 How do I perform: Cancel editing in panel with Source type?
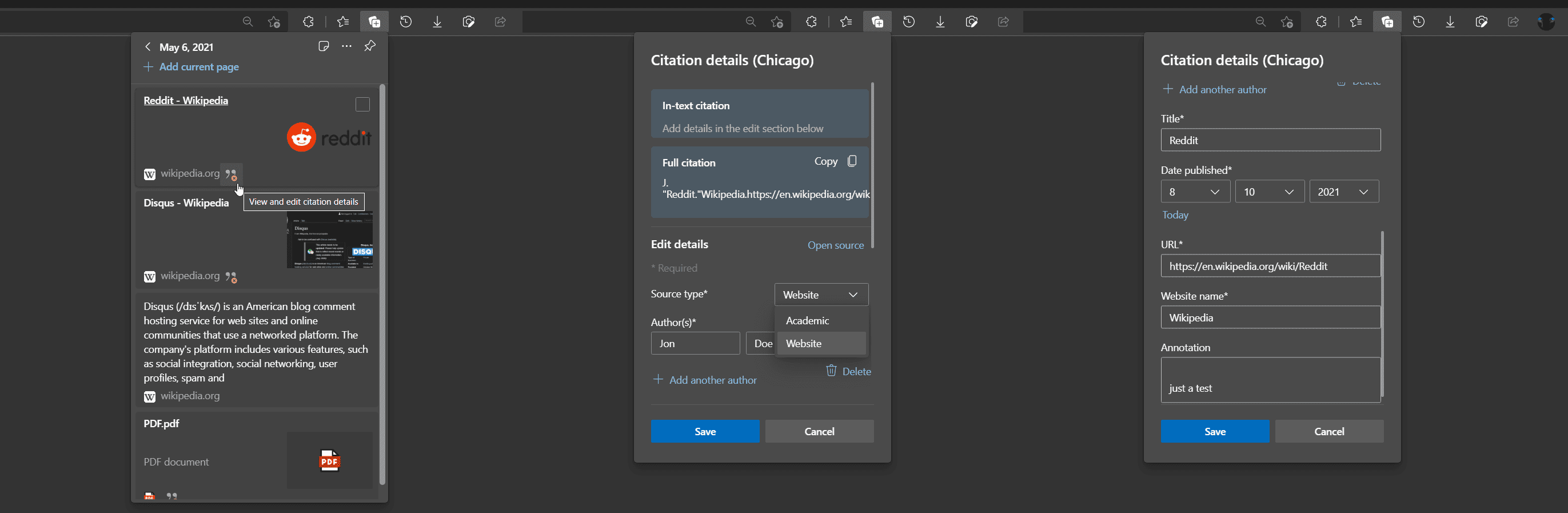[819, 431]
